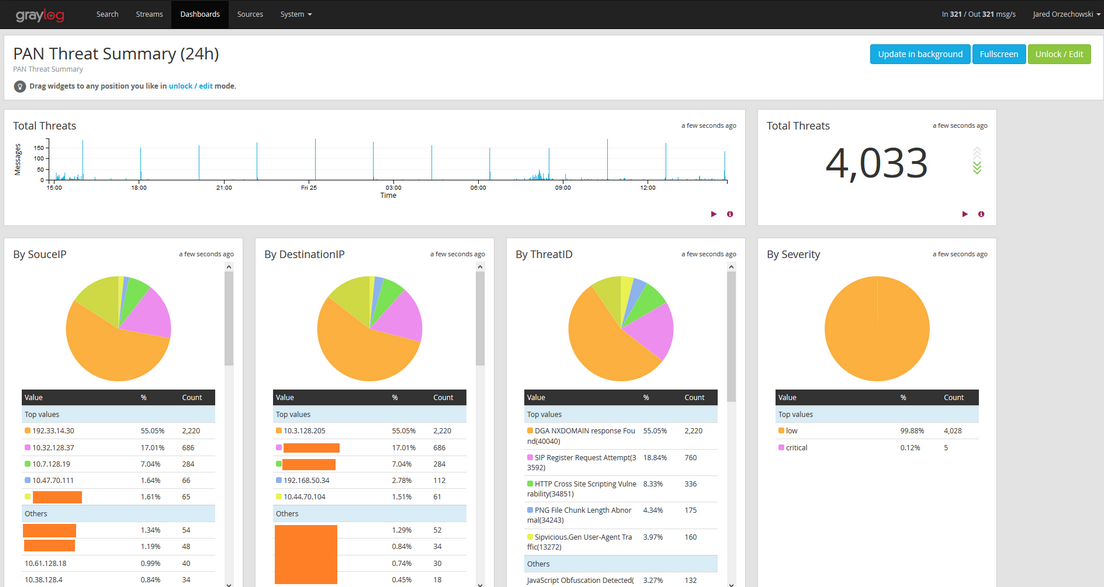Screen dimensions: 1104x587
Task: Click orange swatch next to 192.33.14.30
Action: click(28, 431)
